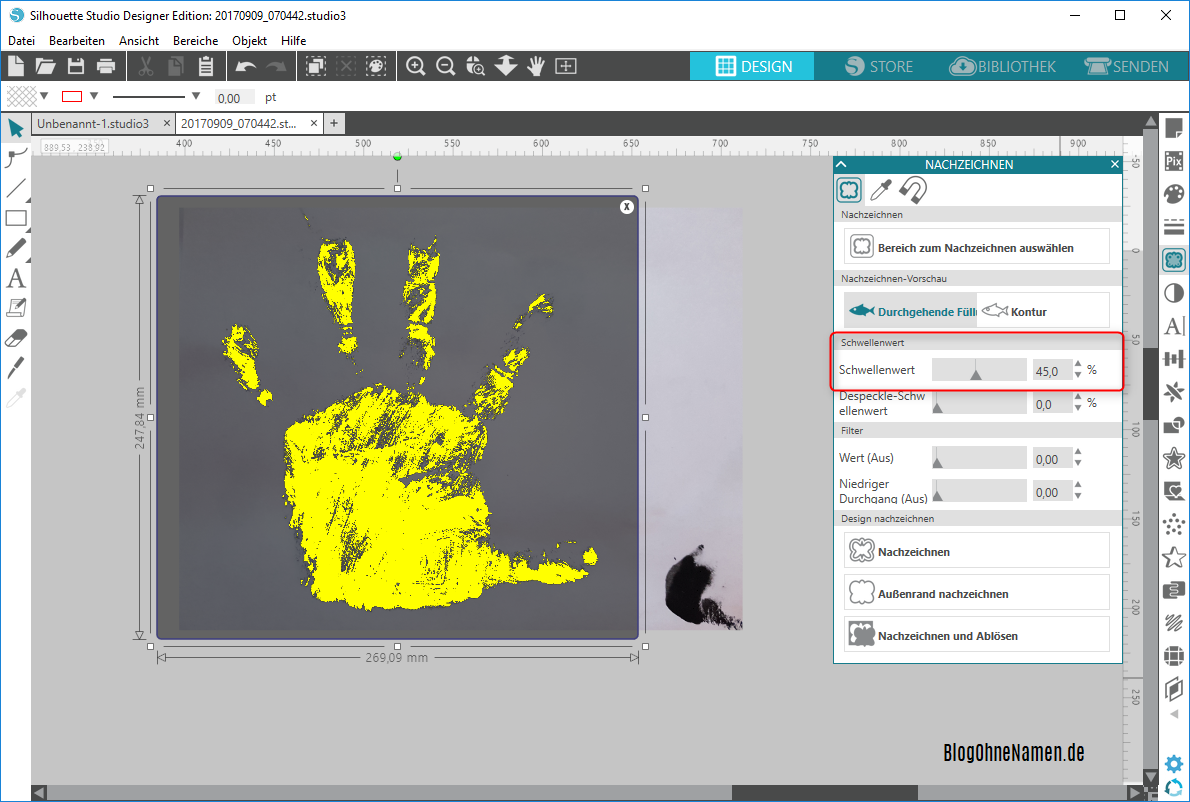Image resolution: width=1190 pixels, height=802 pixels.
Task: Select the Eraser tool
Action: (16, 337)
